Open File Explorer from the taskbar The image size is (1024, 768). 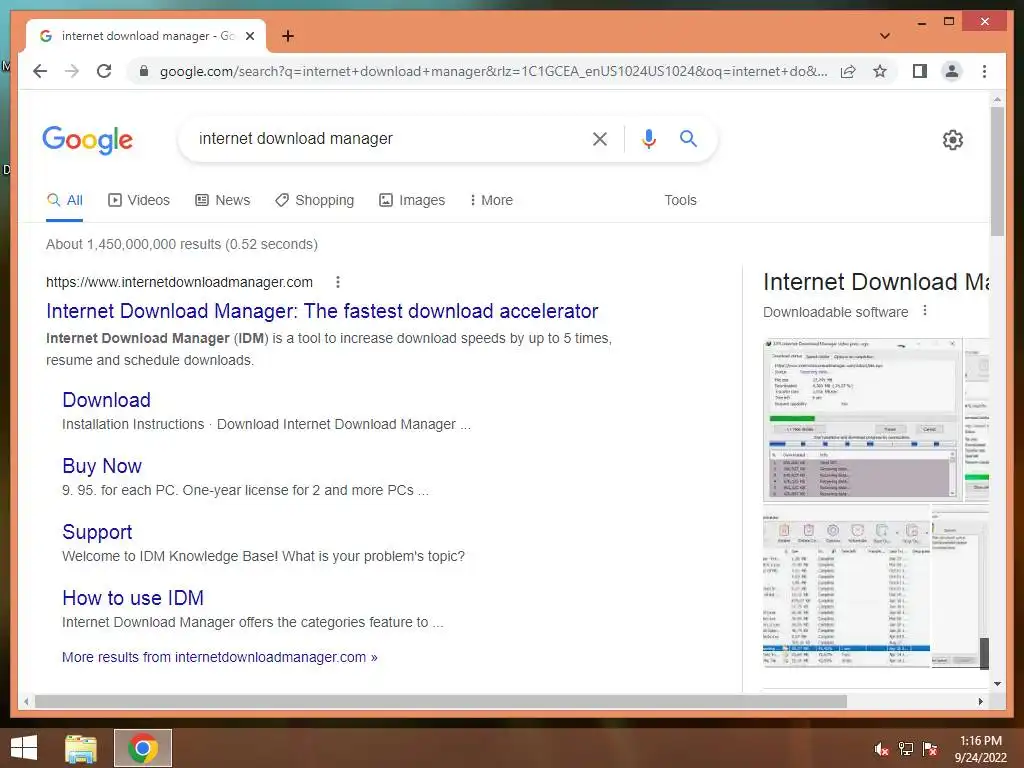(81, 748)
